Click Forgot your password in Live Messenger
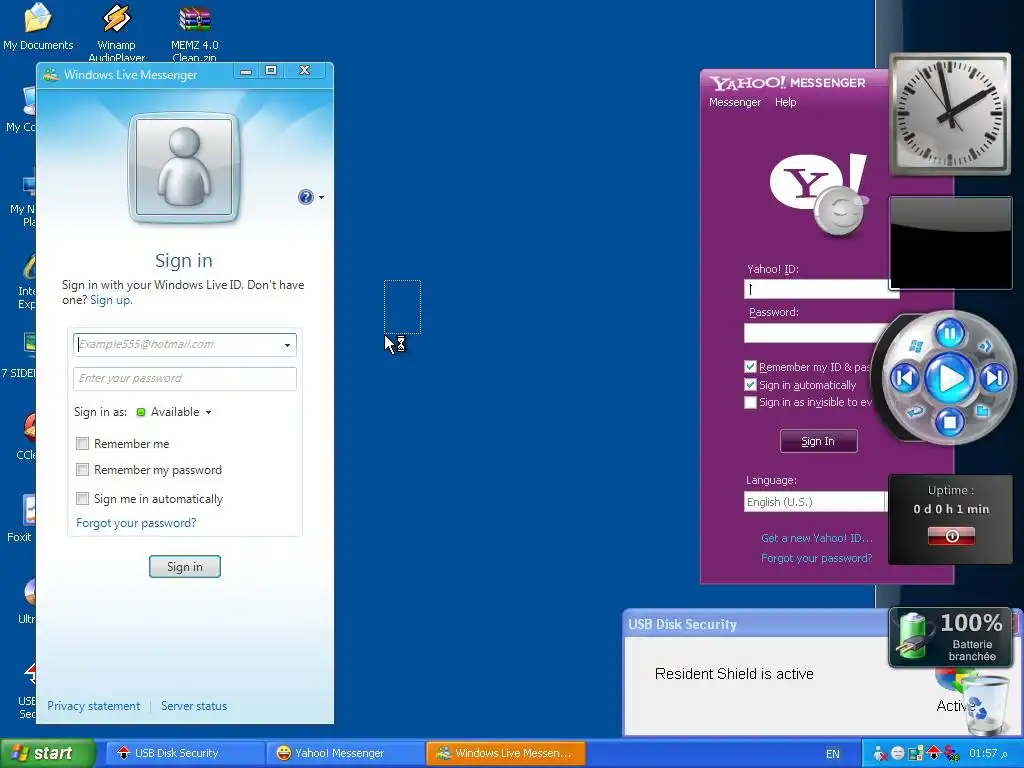Viewport: 1024px width, 768px height. tap(136, 523)
